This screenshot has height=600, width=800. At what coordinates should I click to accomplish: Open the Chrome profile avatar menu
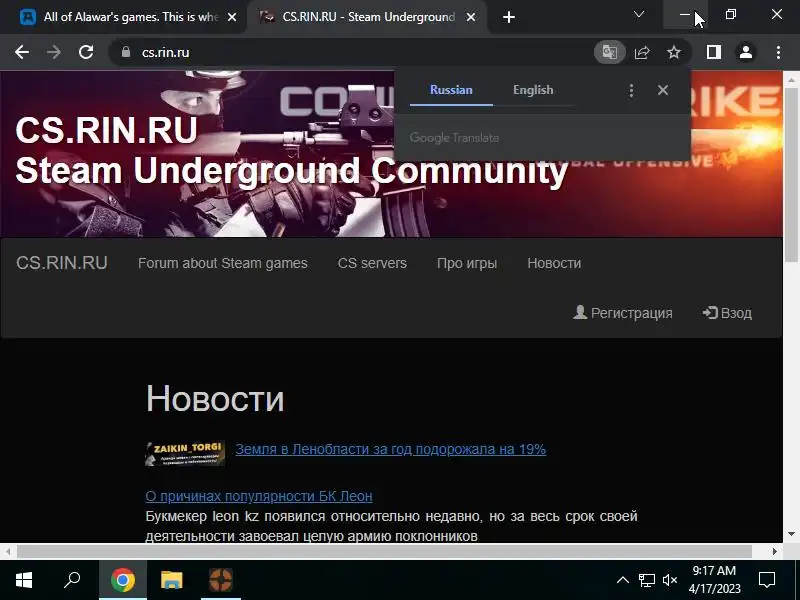(x=746, y=52)
